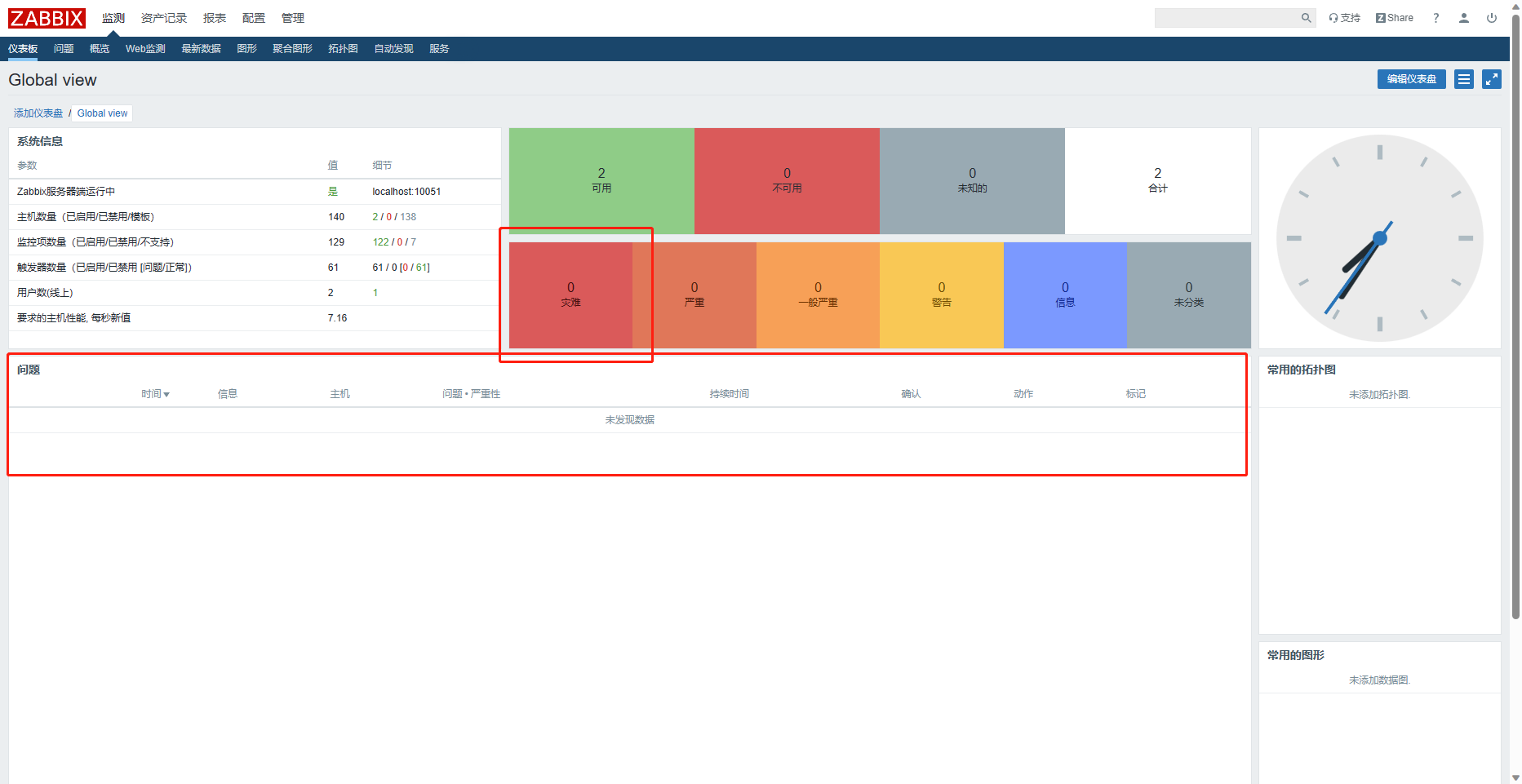Click the analog clock widget

coord(1380,238)
